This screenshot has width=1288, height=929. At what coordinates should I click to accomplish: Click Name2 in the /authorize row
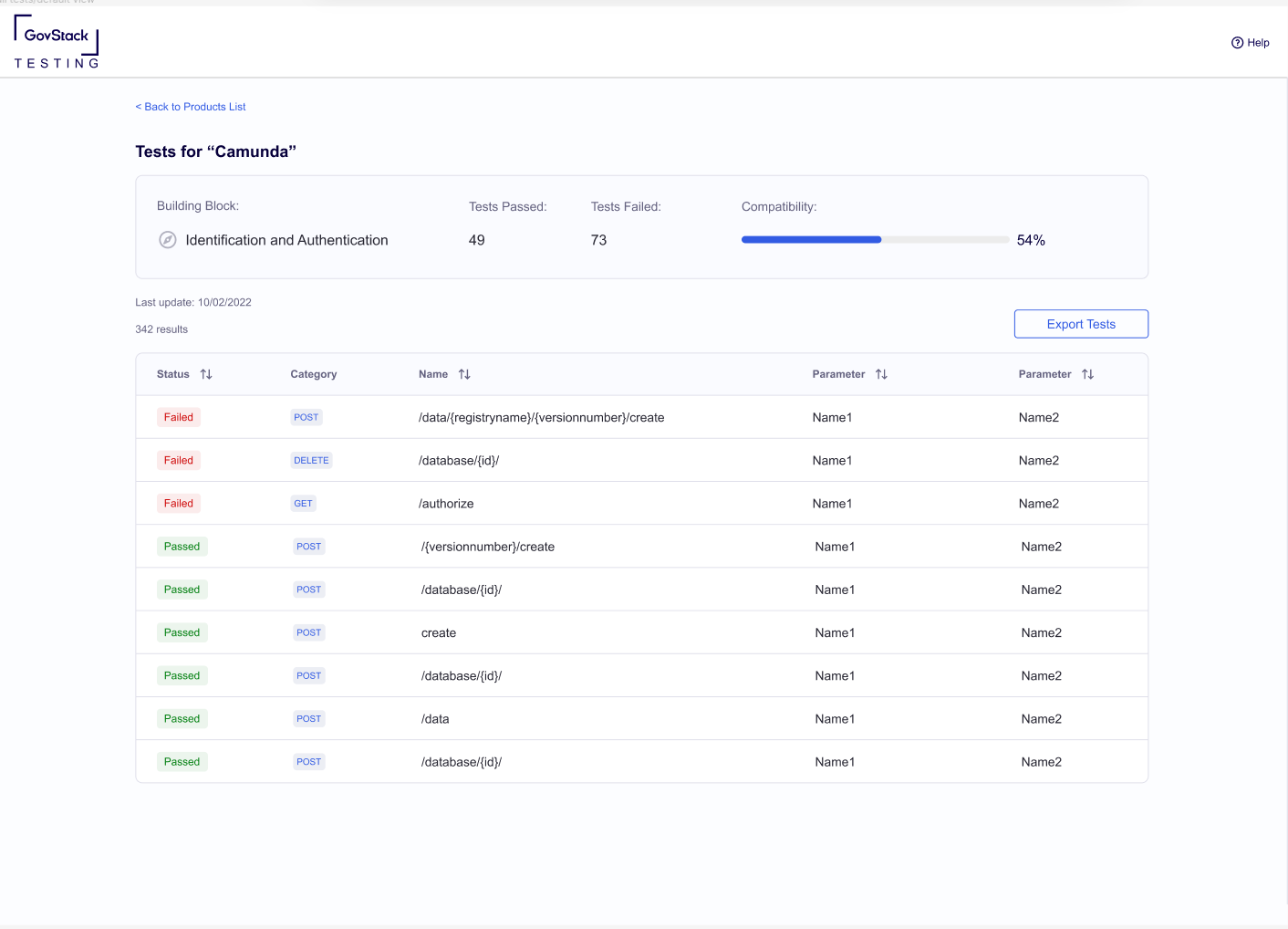(x=1038, y=503)
